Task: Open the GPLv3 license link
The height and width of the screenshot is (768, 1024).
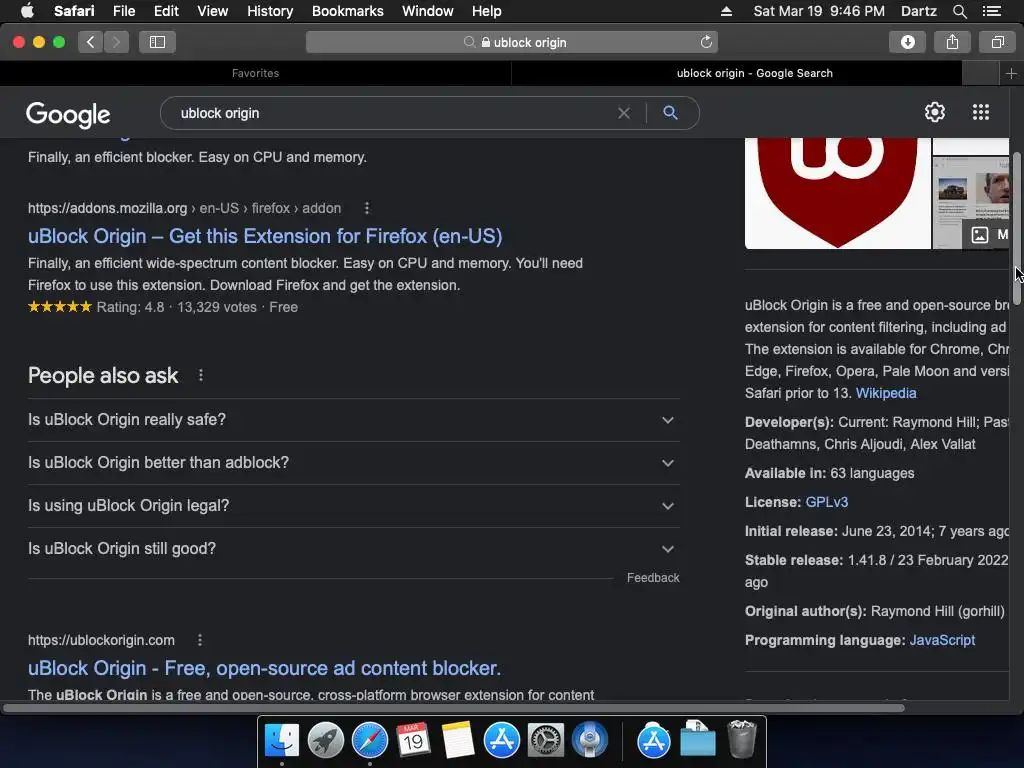Action: (827, 502)
